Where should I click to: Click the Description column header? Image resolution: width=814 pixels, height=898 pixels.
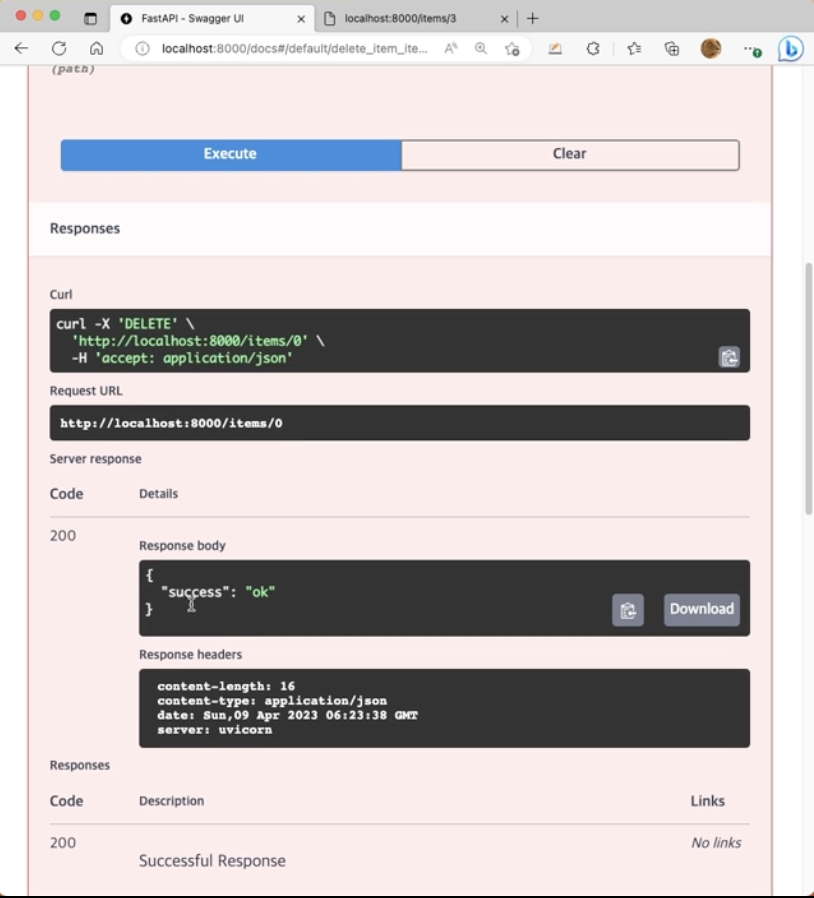tap(171, 801)
